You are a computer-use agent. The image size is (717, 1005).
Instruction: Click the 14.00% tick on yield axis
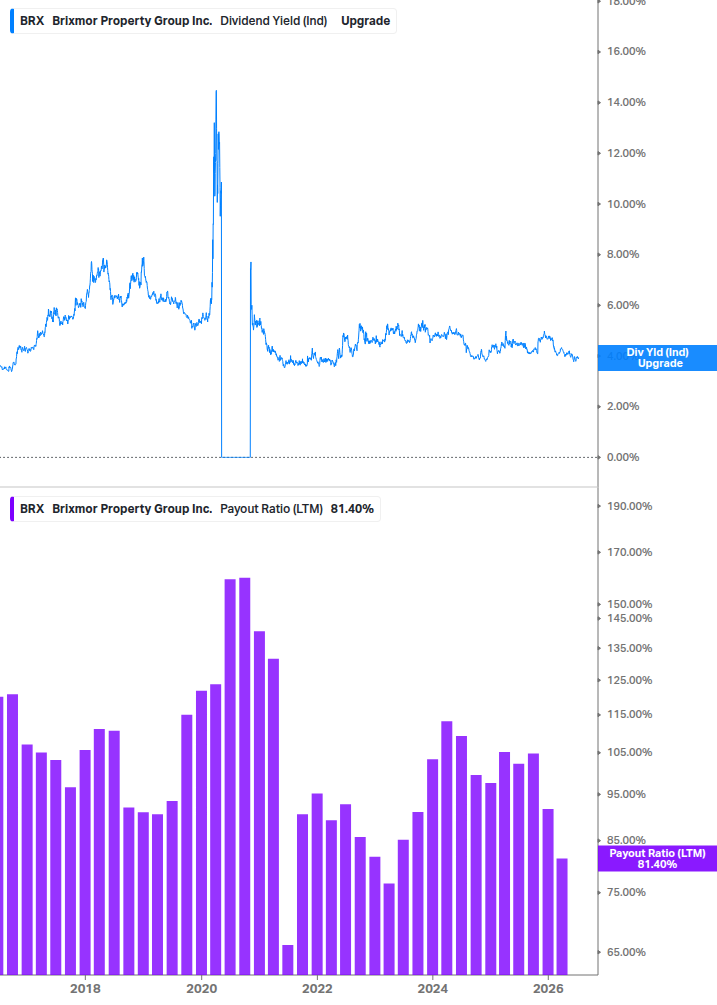pyautogui.click(x=626, y=103)
